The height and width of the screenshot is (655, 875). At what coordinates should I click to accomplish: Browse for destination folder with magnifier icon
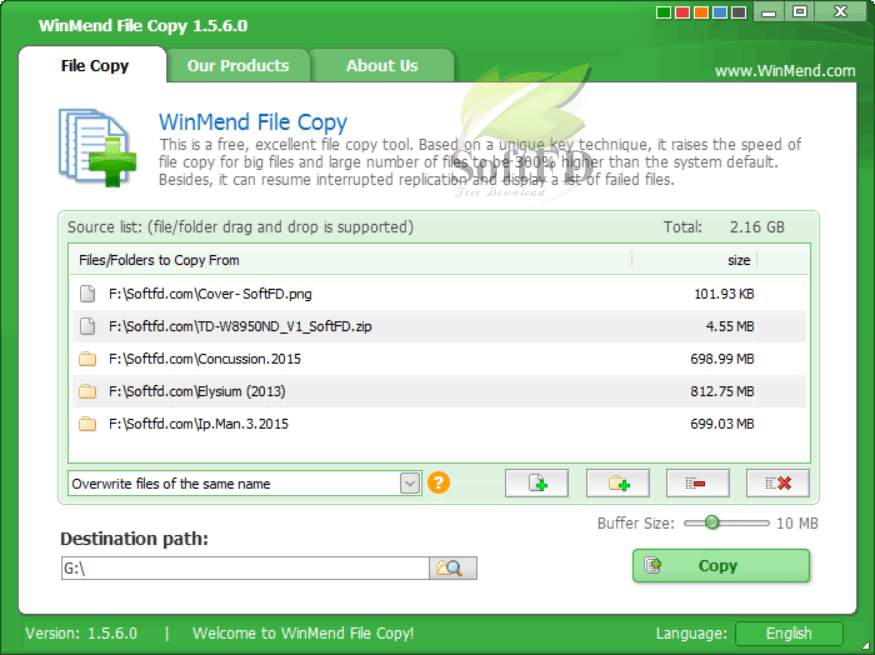point(453,568)
